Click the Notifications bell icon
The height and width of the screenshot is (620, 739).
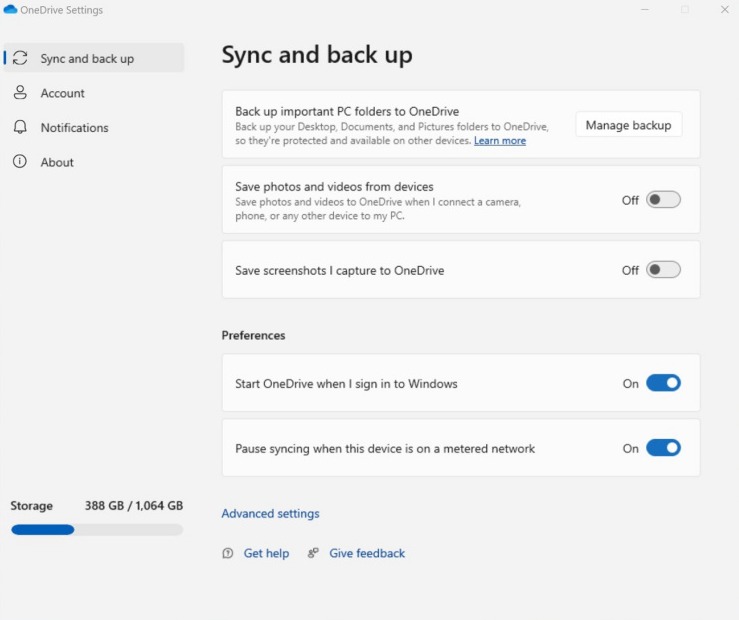point(20,127)
